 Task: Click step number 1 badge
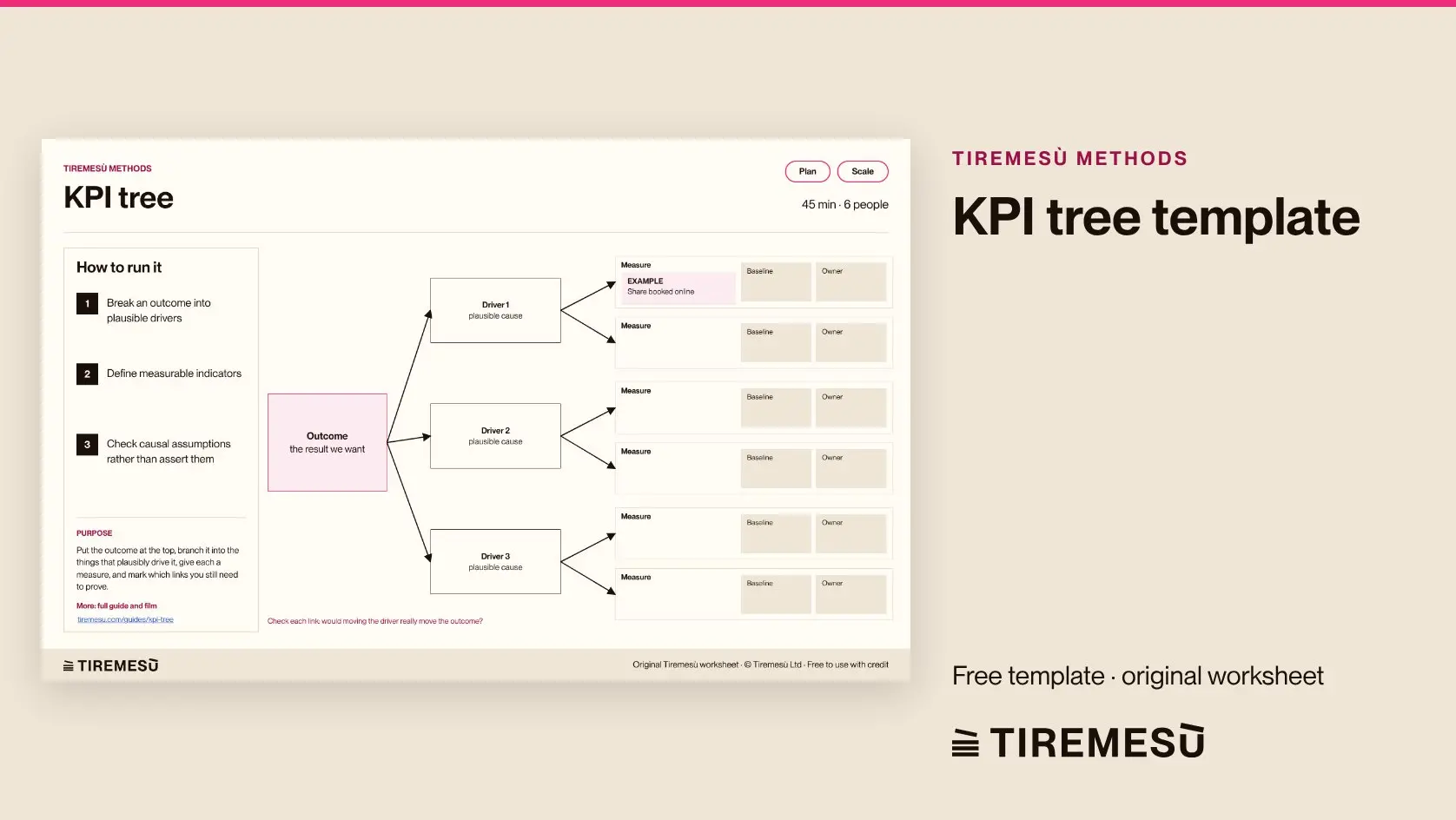pyautogui.click(x=87, y=303)
